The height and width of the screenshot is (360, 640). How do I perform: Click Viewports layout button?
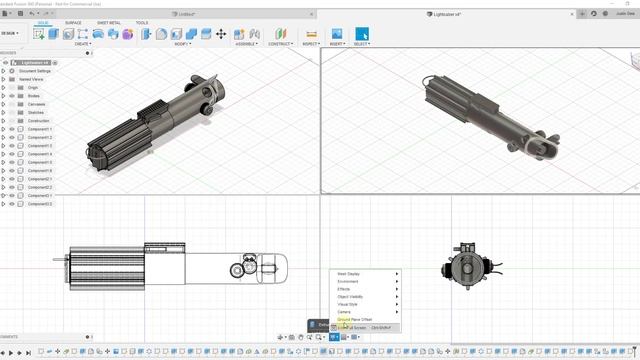356,337
